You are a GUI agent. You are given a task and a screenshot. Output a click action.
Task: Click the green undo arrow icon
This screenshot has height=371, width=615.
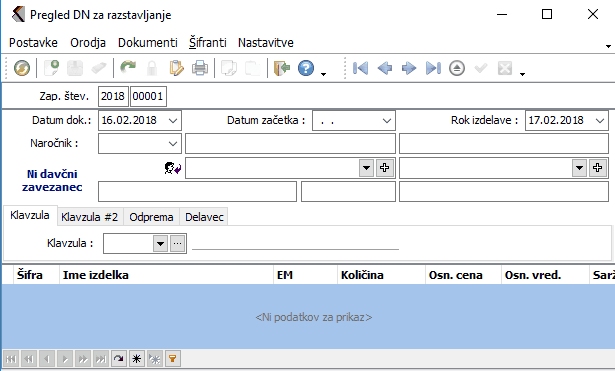128,68
